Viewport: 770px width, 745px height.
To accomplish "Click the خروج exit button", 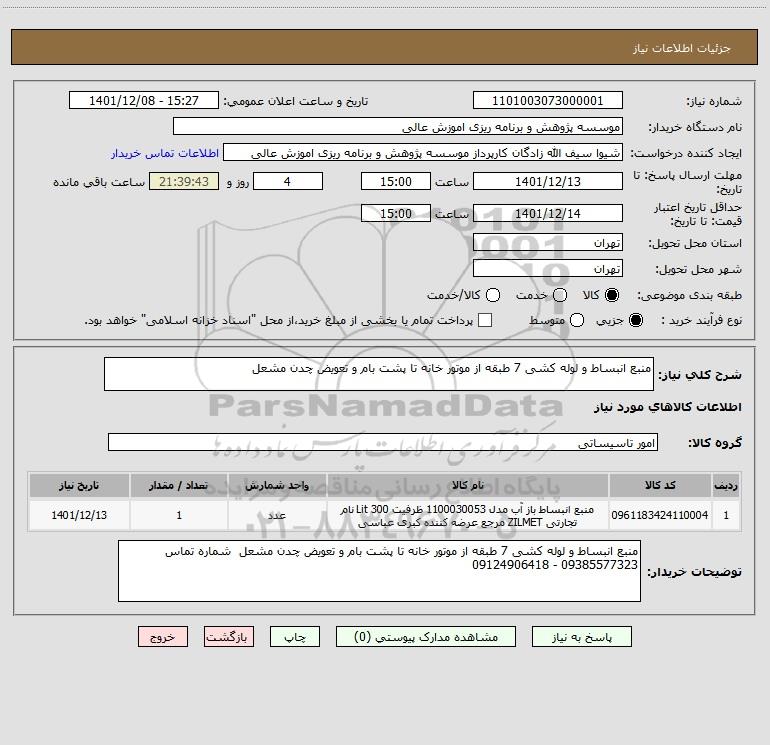I will tap(163, 637).
